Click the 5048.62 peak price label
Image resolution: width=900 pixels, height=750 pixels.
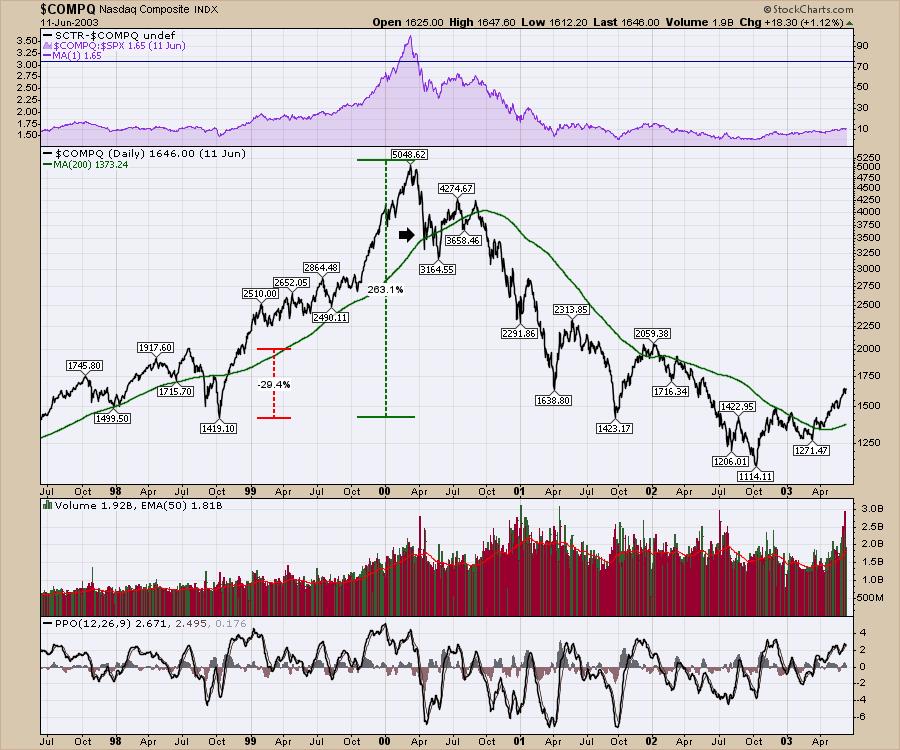tap(409, 155)
